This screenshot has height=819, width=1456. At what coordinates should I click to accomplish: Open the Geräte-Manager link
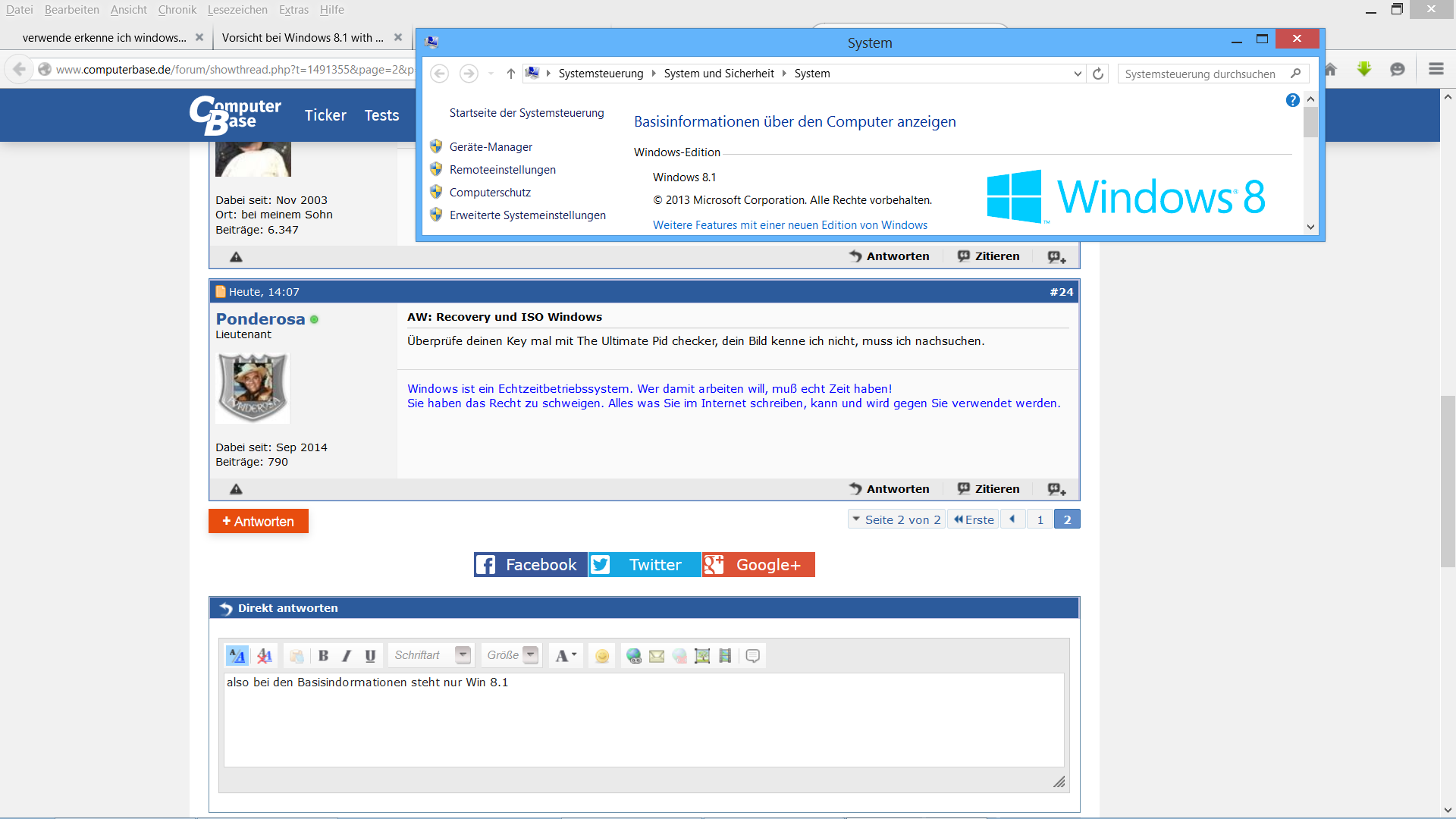(x=491, y=147)
